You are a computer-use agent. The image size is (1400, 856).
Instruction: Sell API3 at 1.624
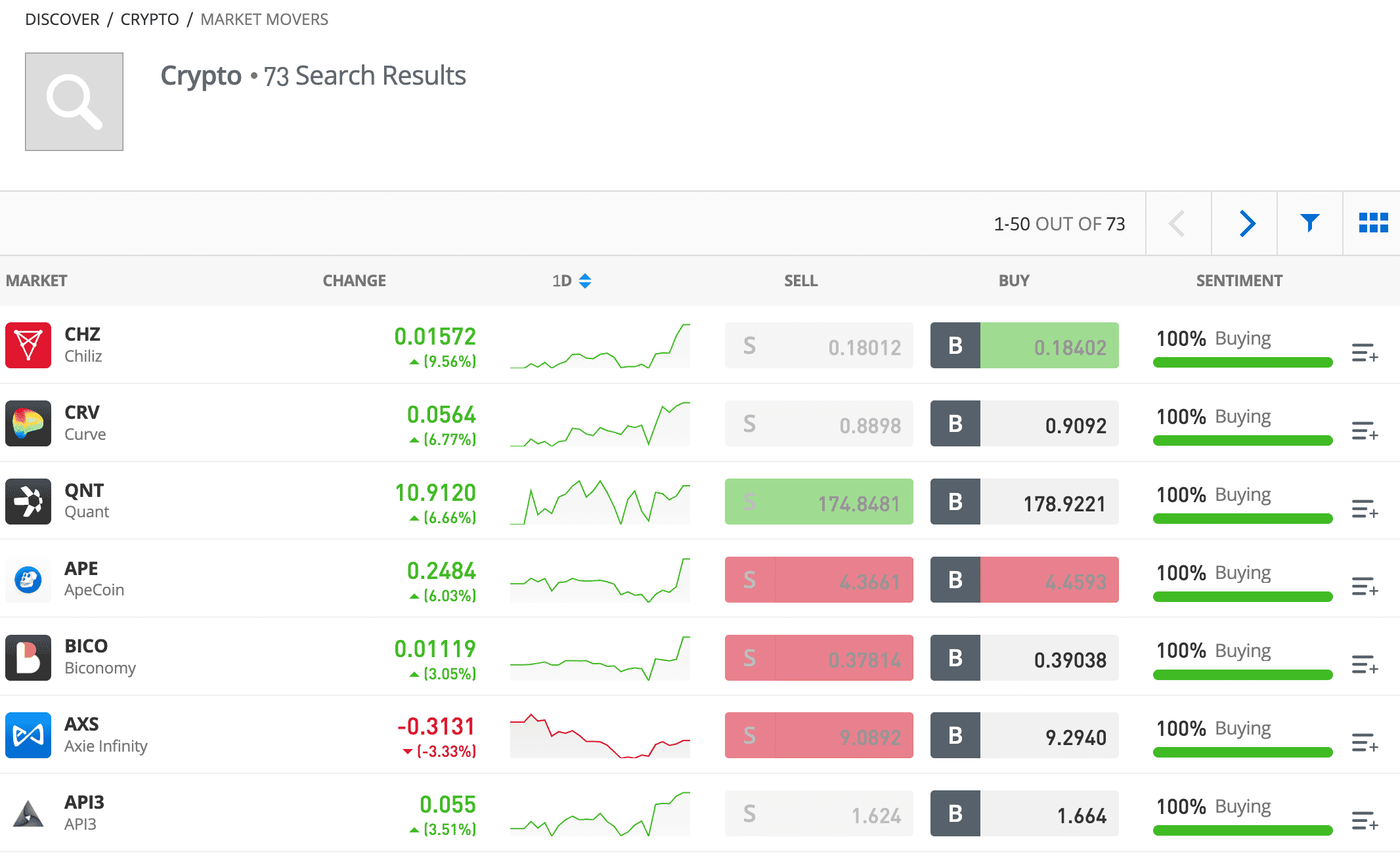[x=819, y=813]
